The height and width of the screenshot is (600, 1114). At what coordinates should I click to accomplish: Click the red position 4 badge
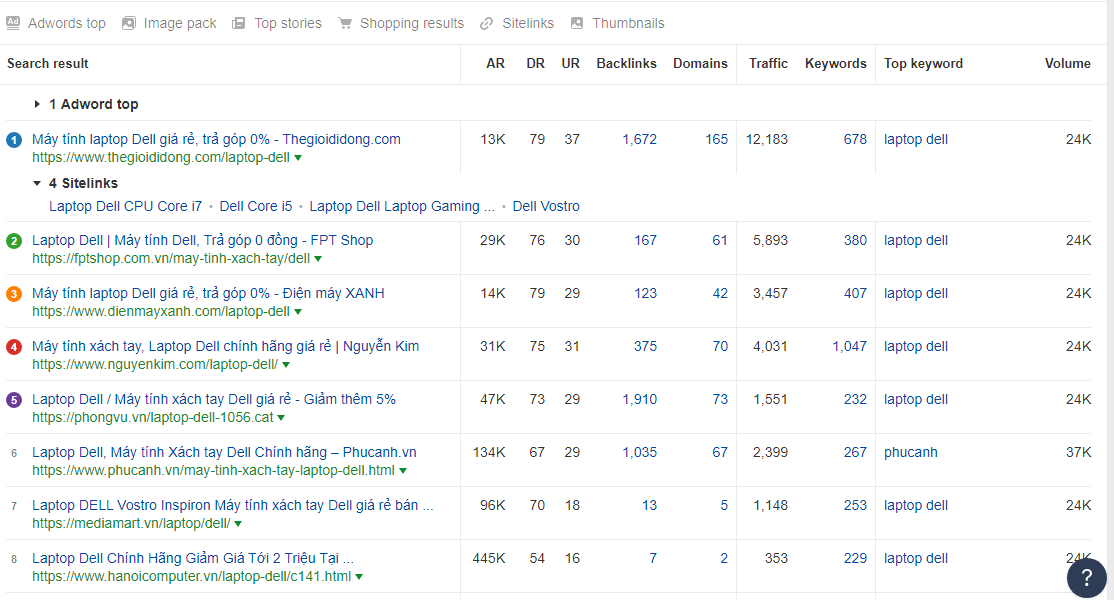pyautogui.click(x=13, y=347)
